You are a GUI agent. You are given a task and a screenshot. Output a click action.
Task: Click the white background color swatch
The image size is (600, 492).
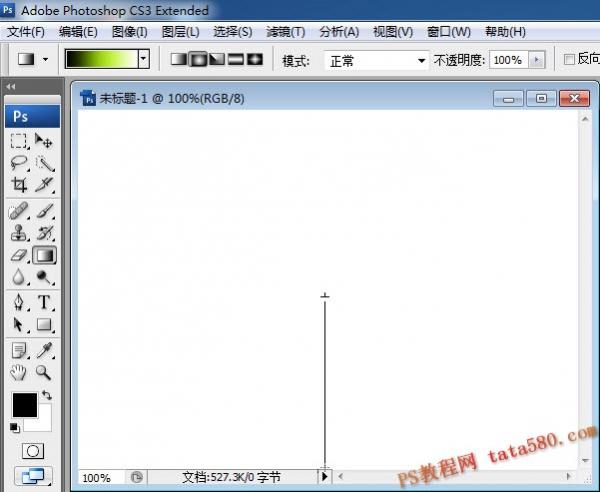click(44, 424)
